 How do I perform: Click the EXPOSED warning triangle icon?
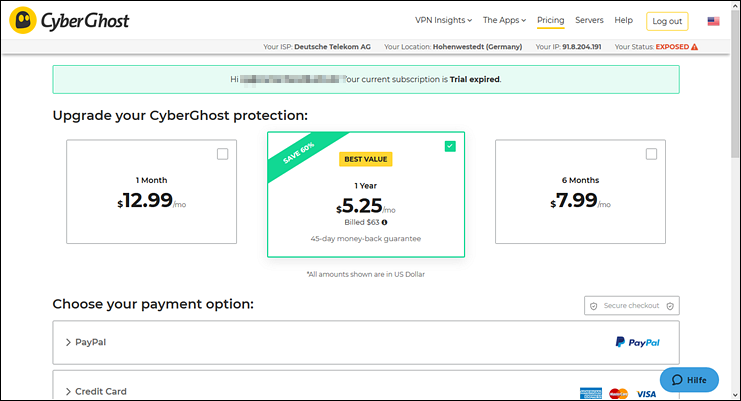pyautogui.click(x=694, y=47)
